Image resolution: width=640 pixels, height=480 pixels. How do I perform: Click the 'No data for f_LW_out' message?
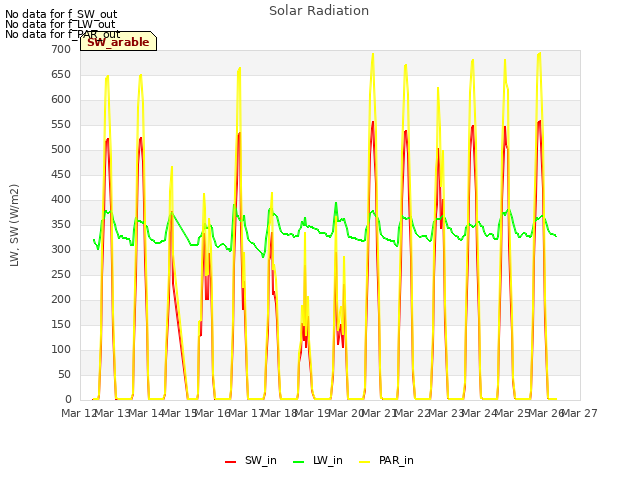tap(60, 24)
